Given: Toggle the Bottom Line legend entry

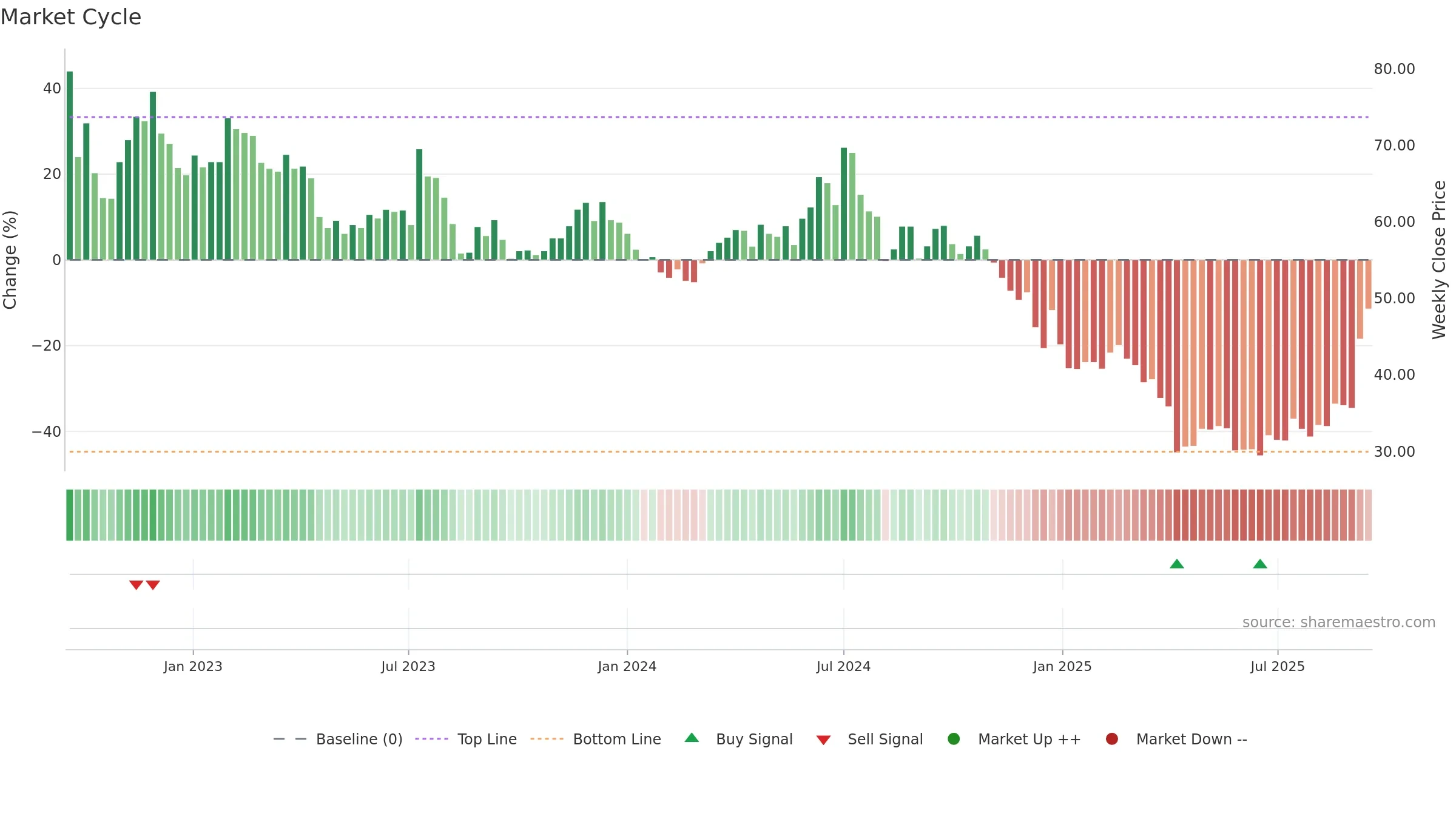Looking at the screenshot, I should (x=596, y=739).
